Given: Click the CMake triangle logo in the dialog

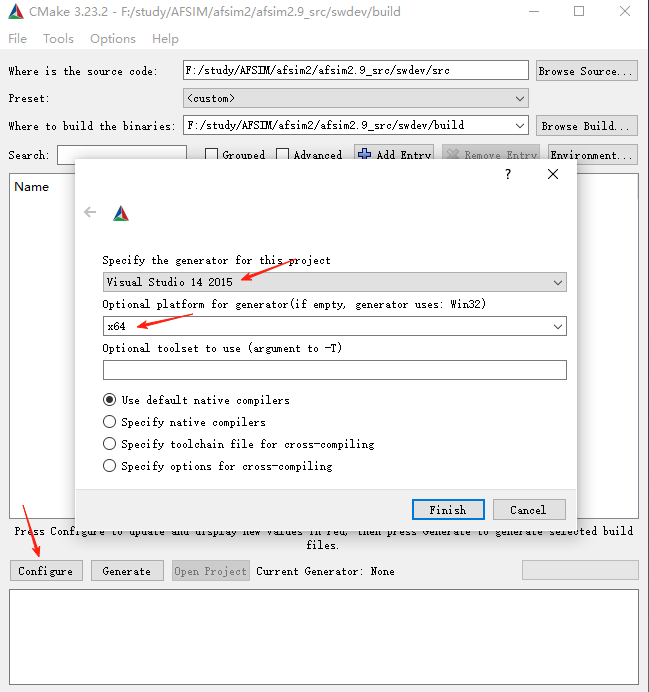Looking at the screenshot, I should 121,214.
